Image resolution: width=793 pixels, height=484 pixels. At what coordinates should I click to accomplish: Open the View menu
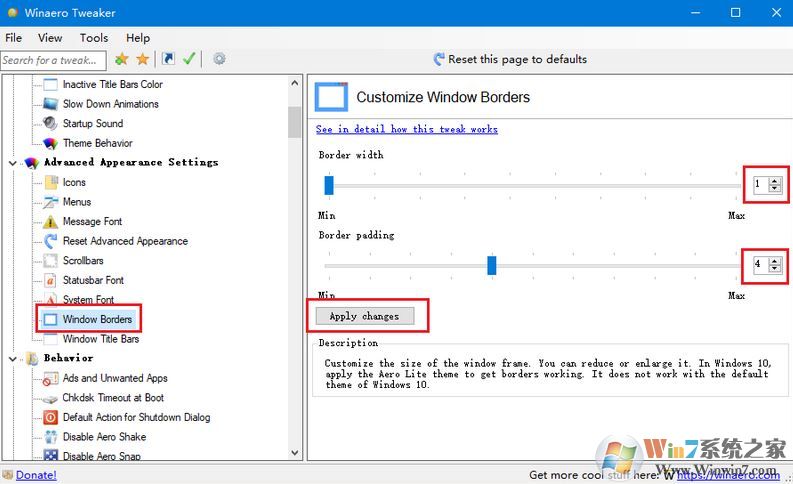point(50,38)
